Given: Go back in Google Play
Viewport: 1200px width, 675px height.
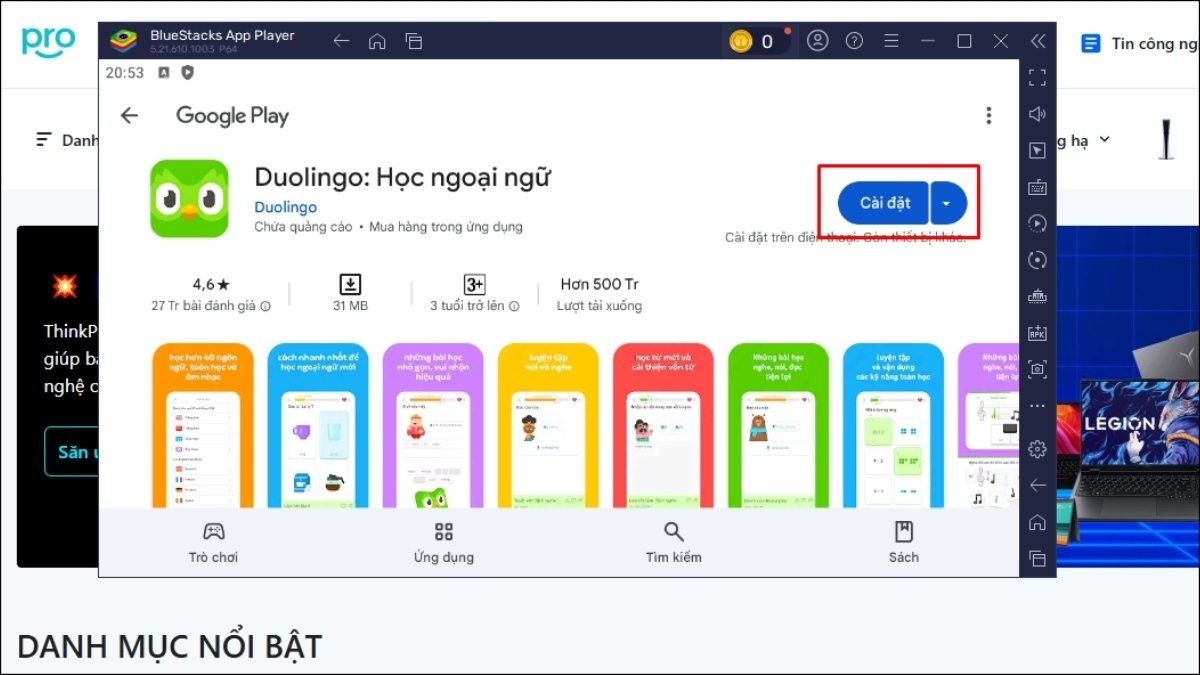Looking at the screenshot, I should (129, 115).
